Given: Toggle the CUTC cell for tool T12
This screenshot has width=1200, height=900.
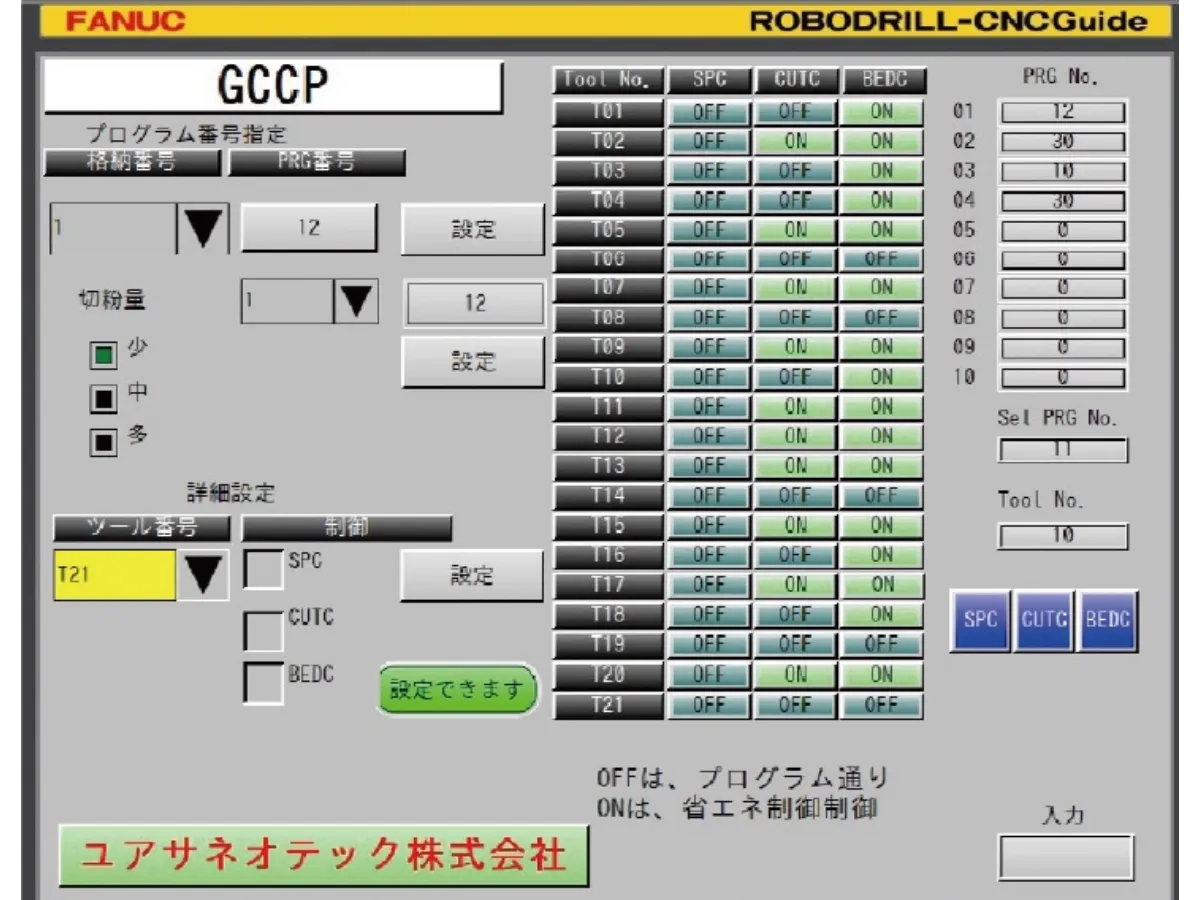Looking at the screenshot, I should (x=795, y=436).
